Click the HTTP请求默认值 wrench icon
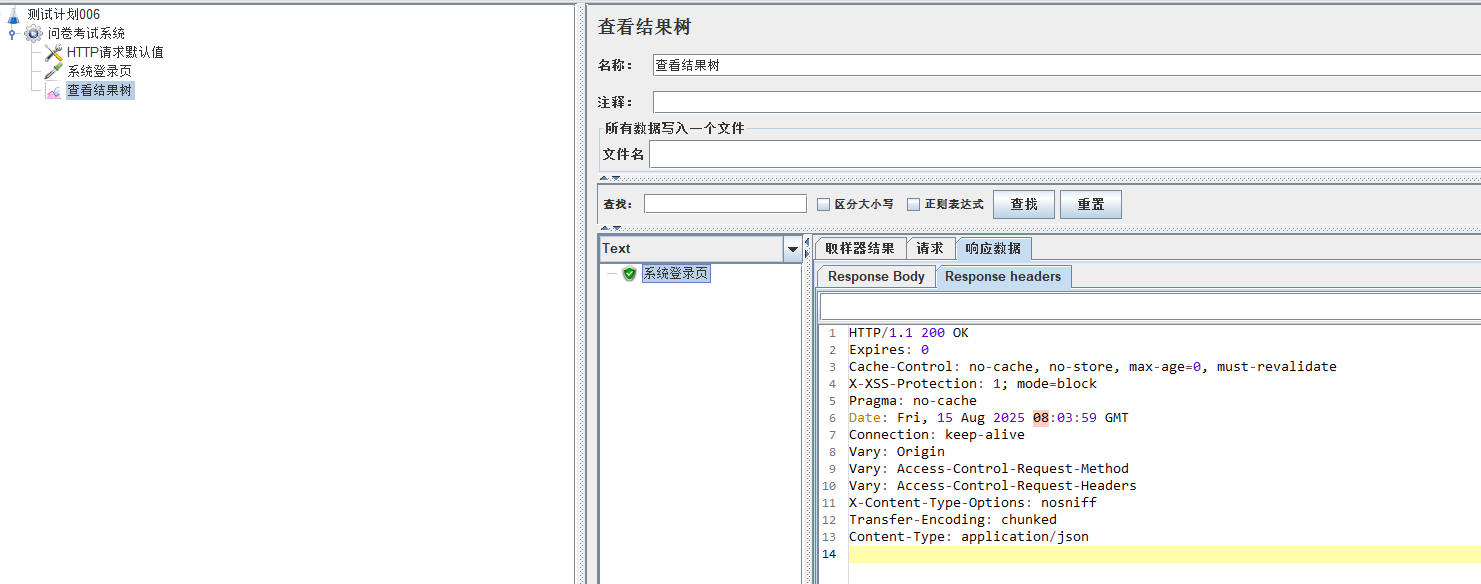Viewport: 1481px width, 584px height. [53, 52]
